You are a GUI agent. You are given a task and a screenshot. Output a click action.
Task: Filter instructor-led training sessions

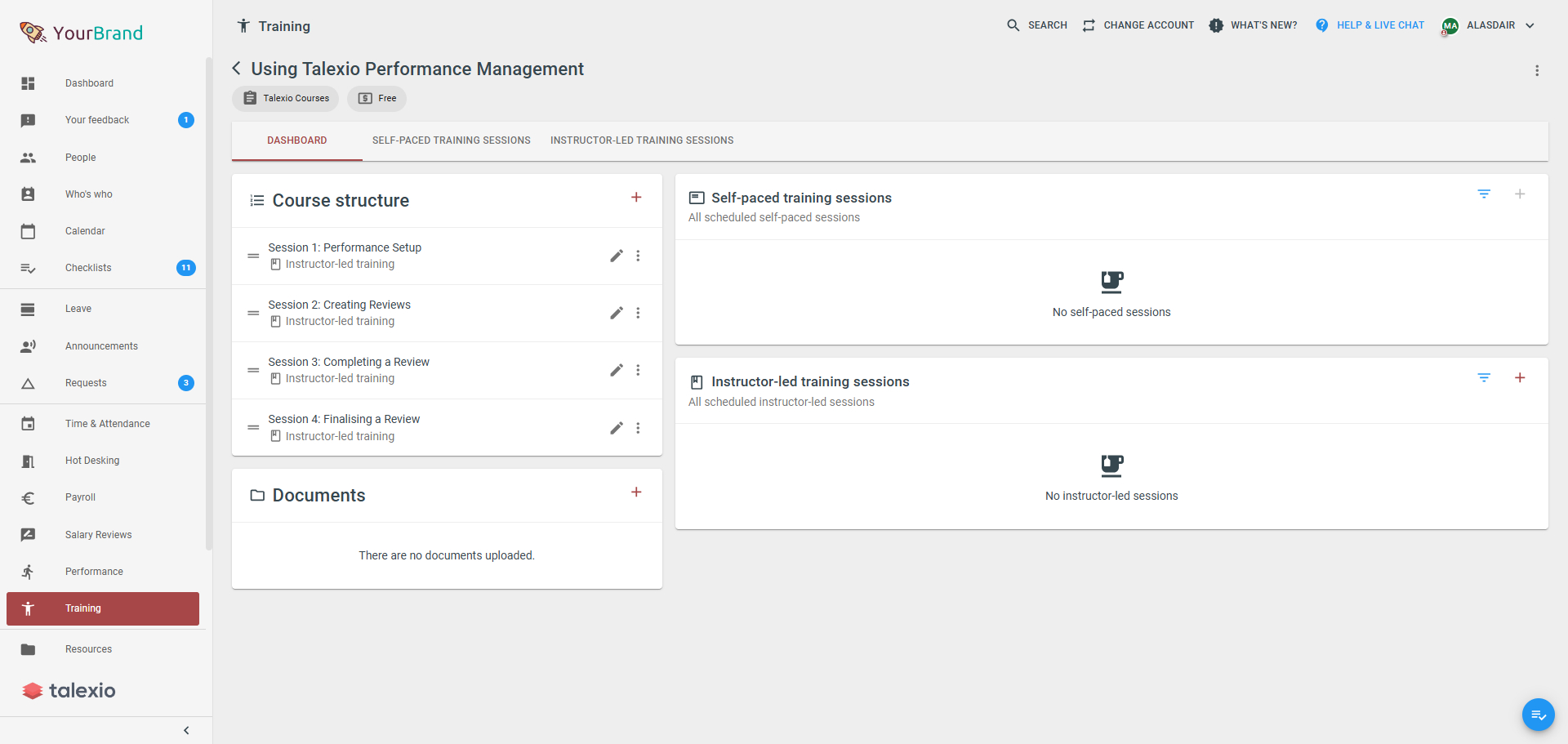1484,378
